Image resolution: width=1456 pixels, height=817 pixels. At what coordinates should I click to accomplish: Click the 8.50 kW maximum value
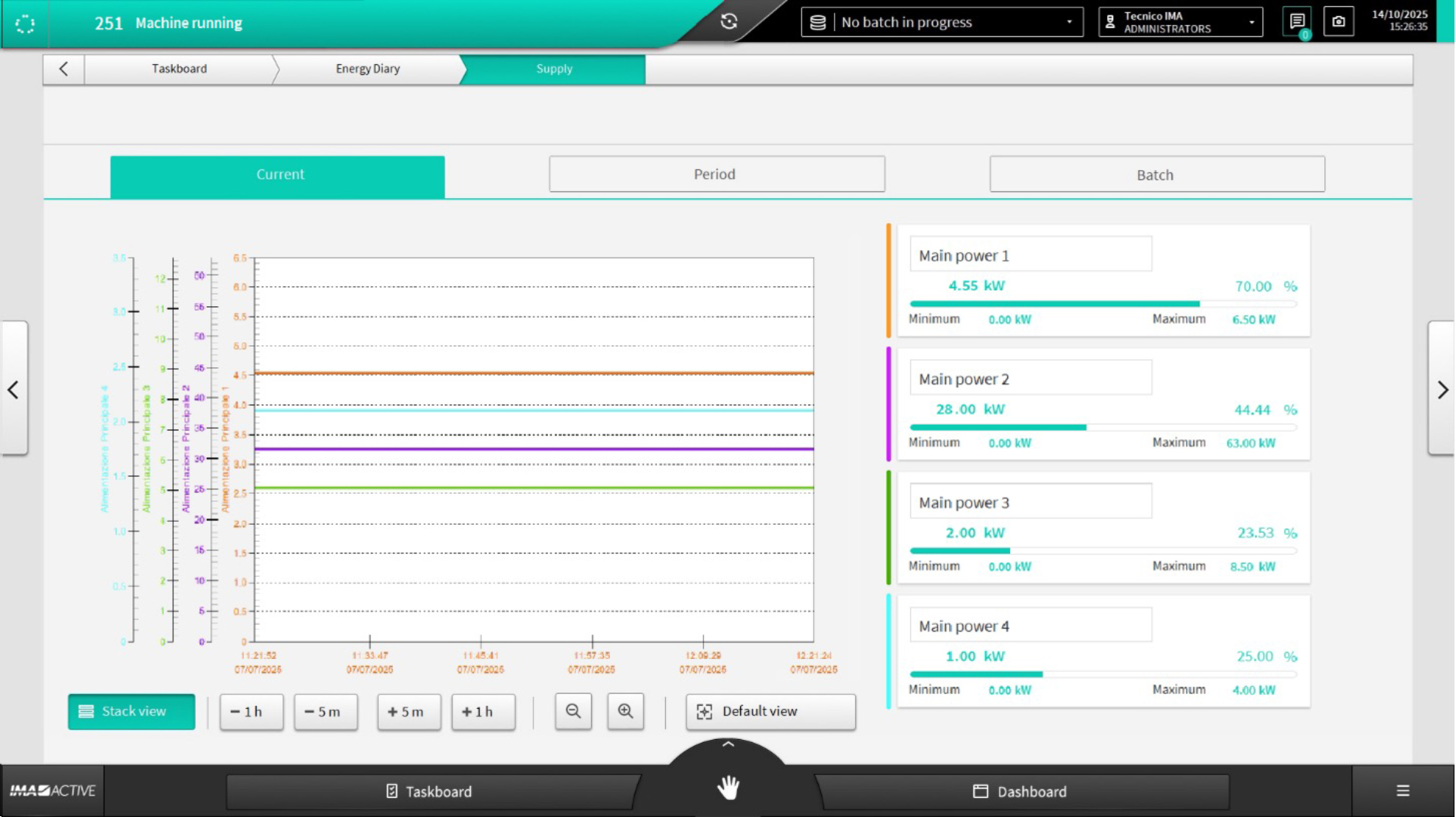[x=1253, y=567]
